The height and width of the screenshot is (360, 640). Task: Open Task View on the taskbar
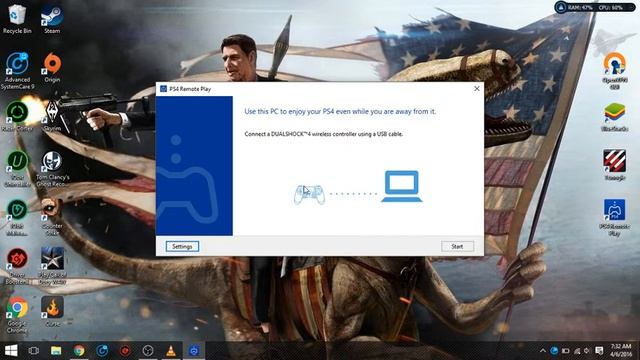click(33, 351)
